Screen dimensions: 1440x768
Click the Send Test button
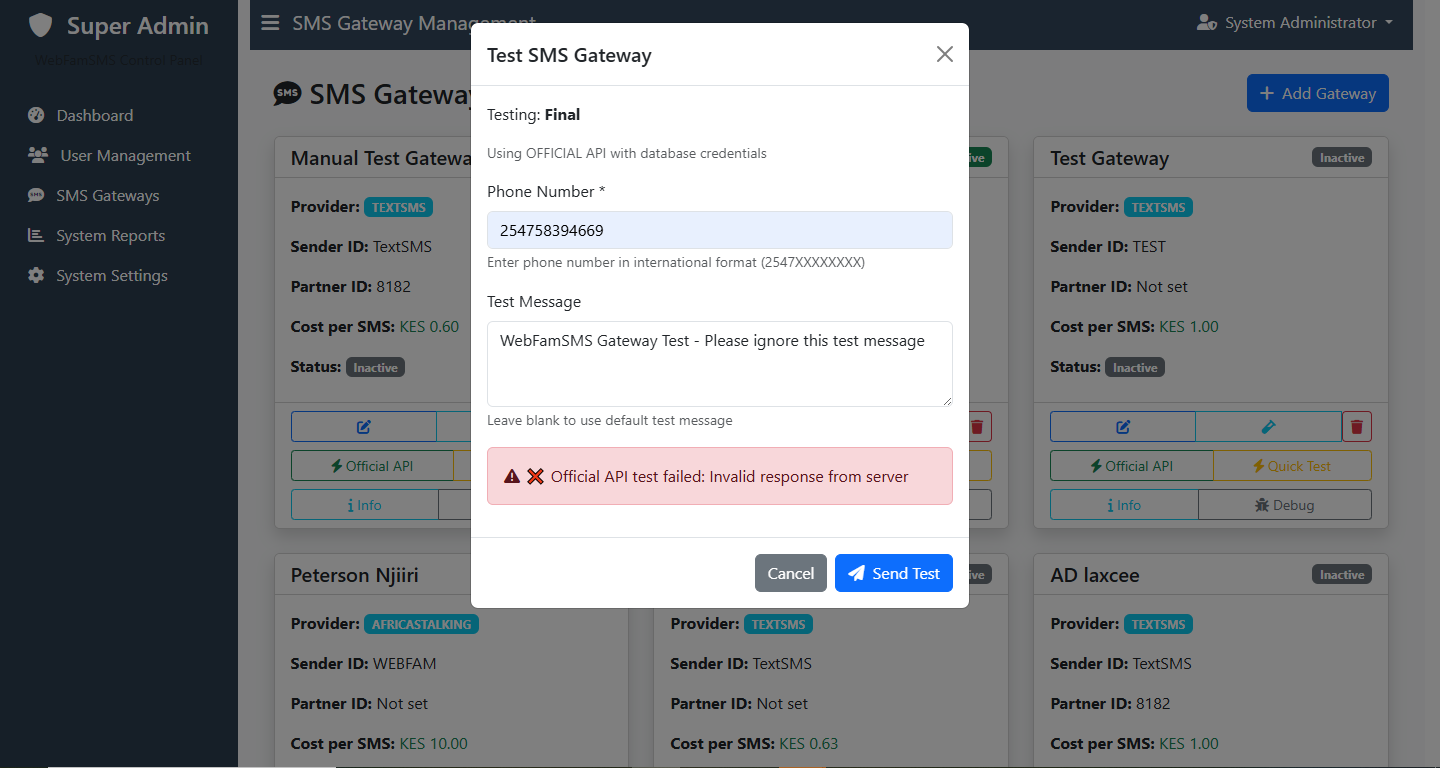(x=893, y=573)
